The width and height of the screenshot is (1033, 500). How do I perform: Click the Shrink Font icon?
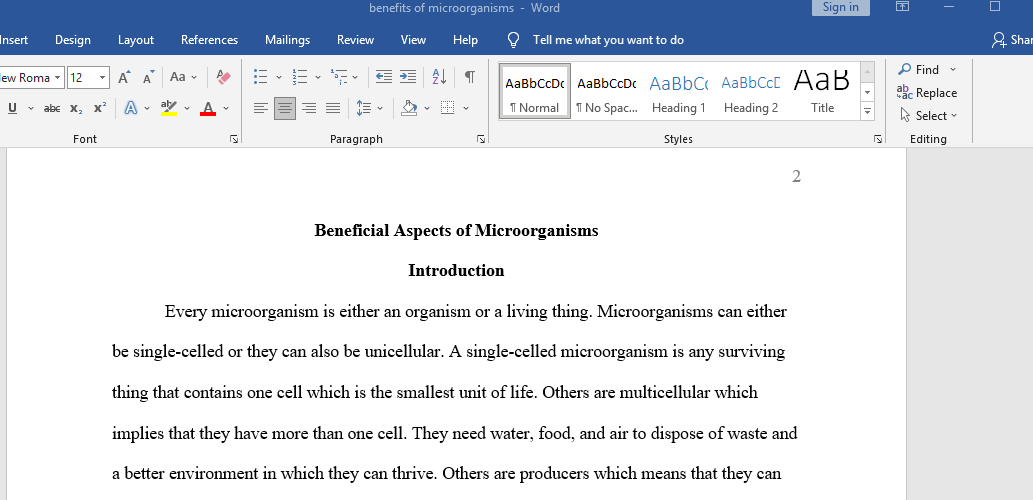pos(149,77)
